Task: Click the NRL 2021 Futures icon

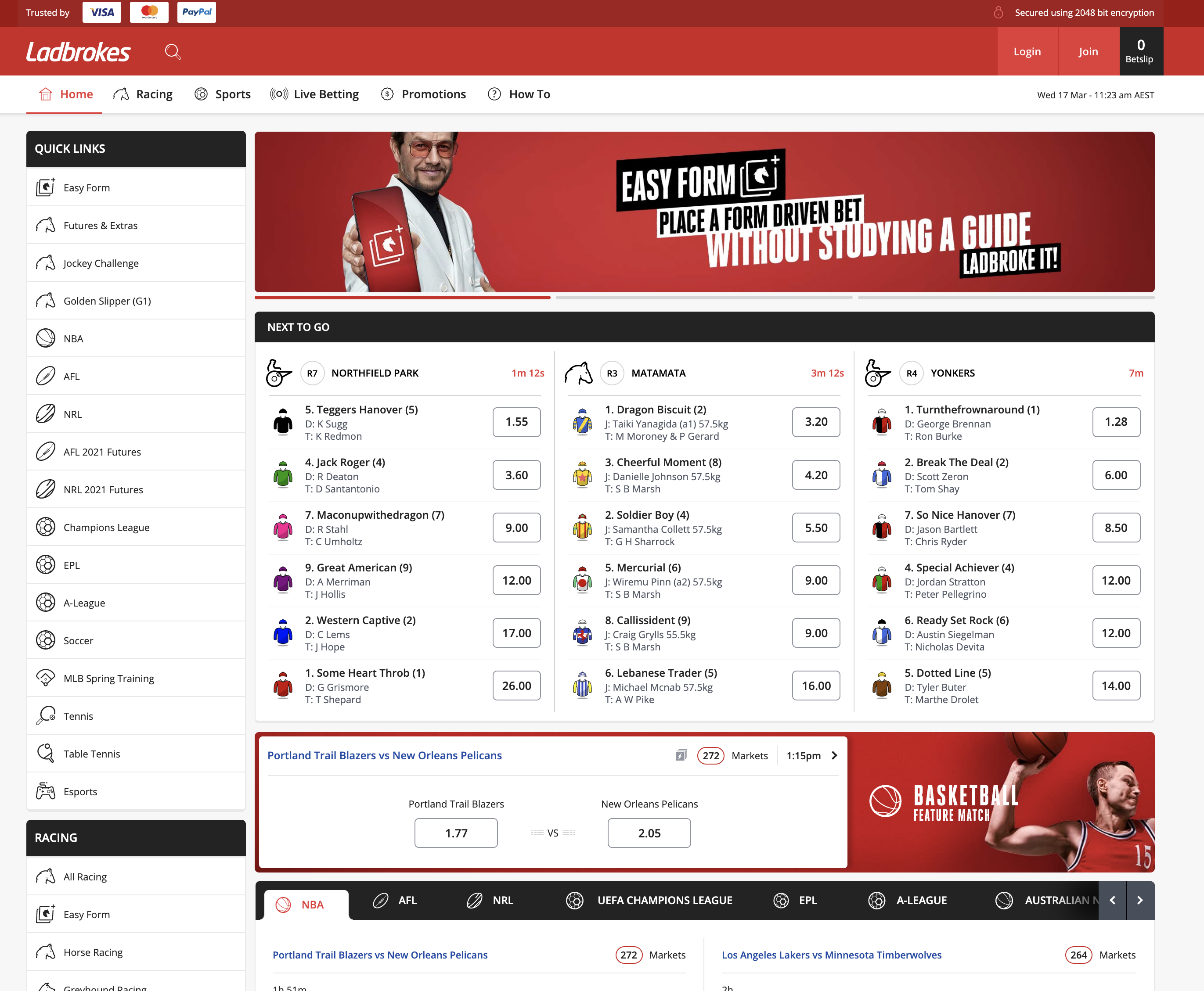Action: pos(46,489)
